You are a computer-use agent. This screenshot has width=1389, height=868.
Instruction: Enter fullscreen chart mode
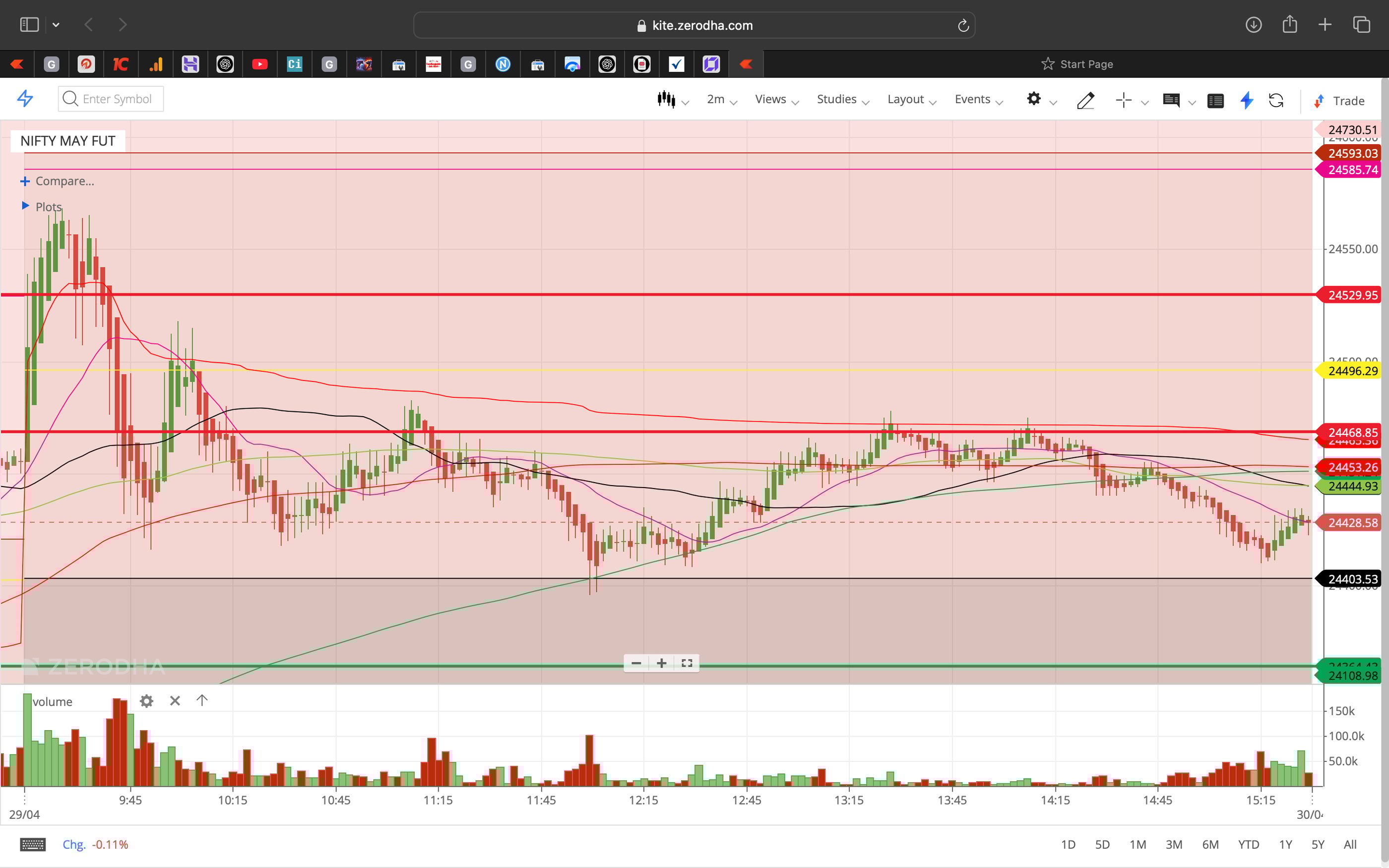(687, 663)
